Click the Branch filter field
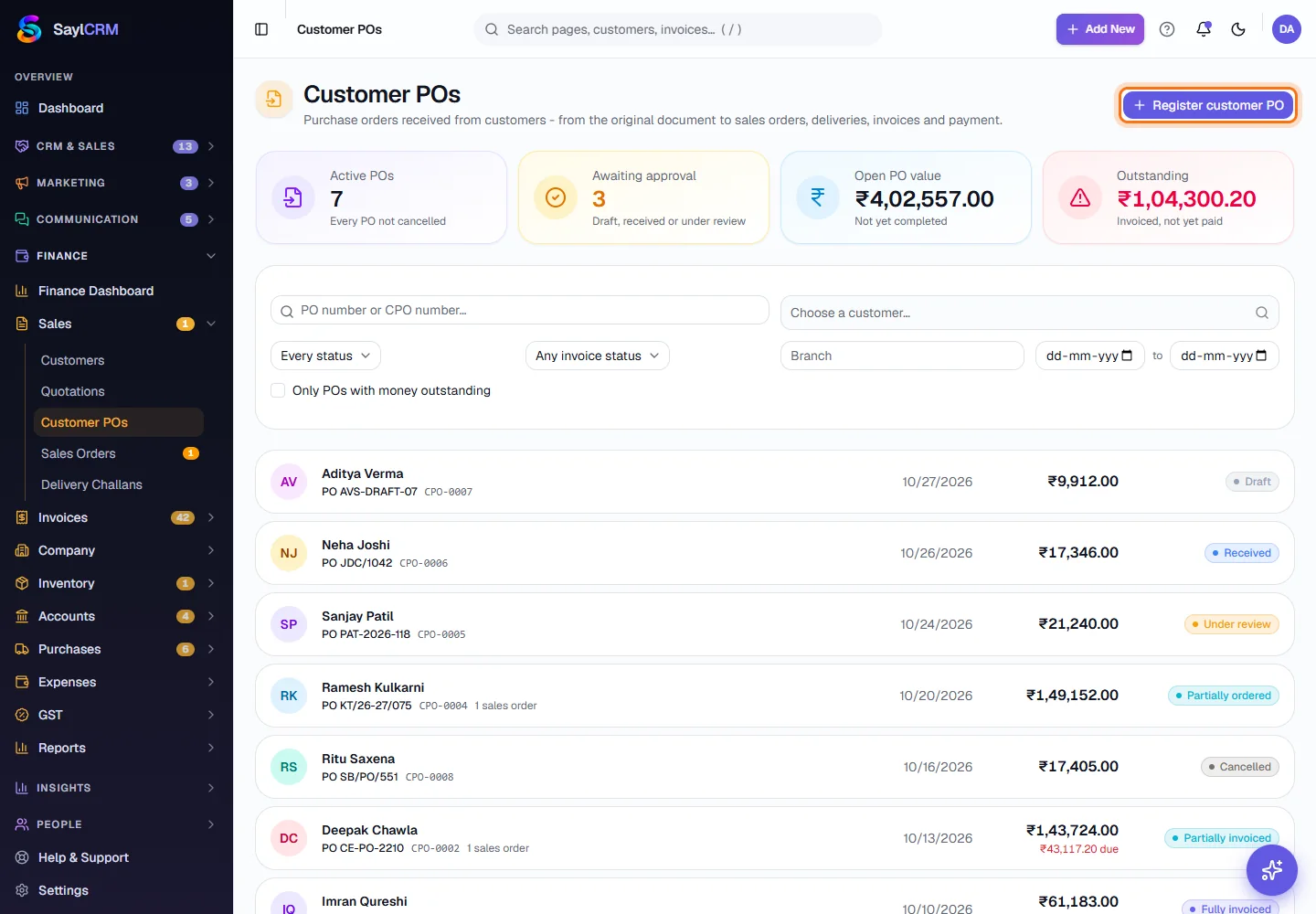Image resolution: width=1316 pixels, height=914 pixels. pyautogui.click(x=902, y=356)
